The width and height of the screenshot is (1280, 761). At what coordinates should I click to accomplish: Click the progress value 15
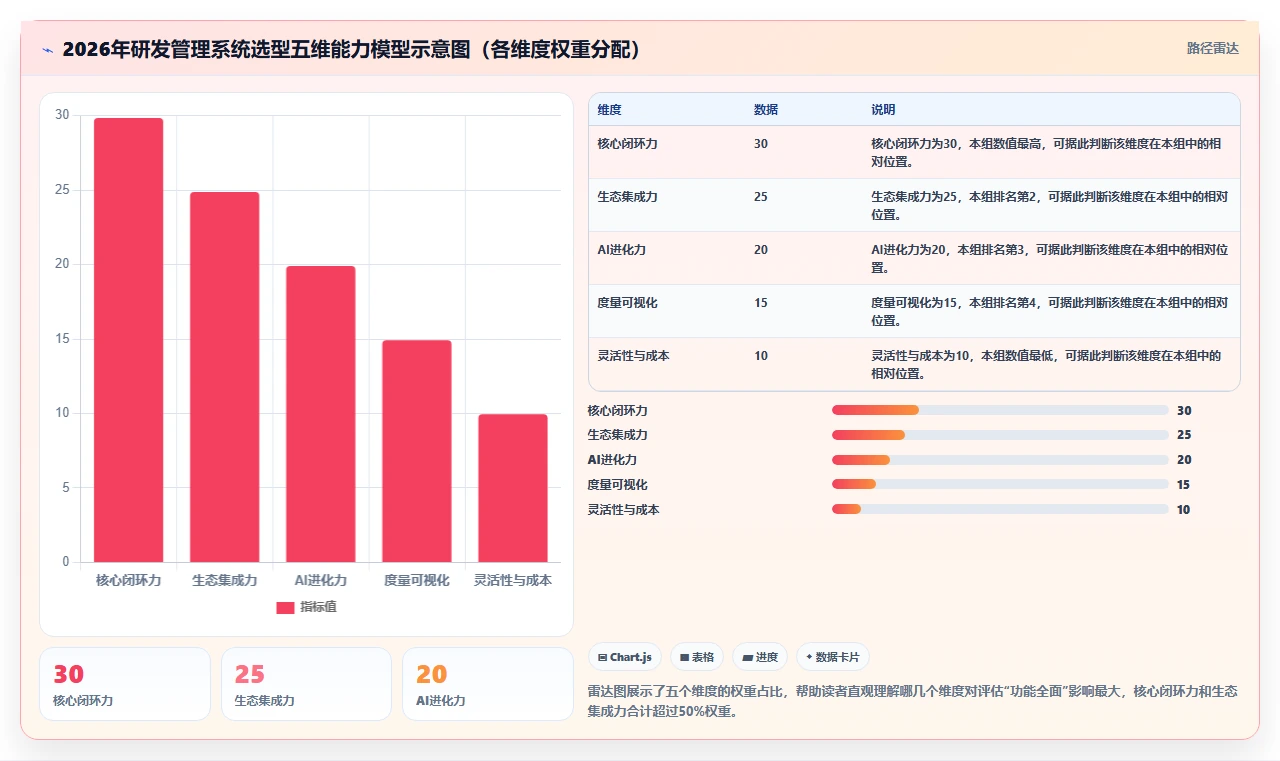pyautogui.click(x=1184, y=485)
